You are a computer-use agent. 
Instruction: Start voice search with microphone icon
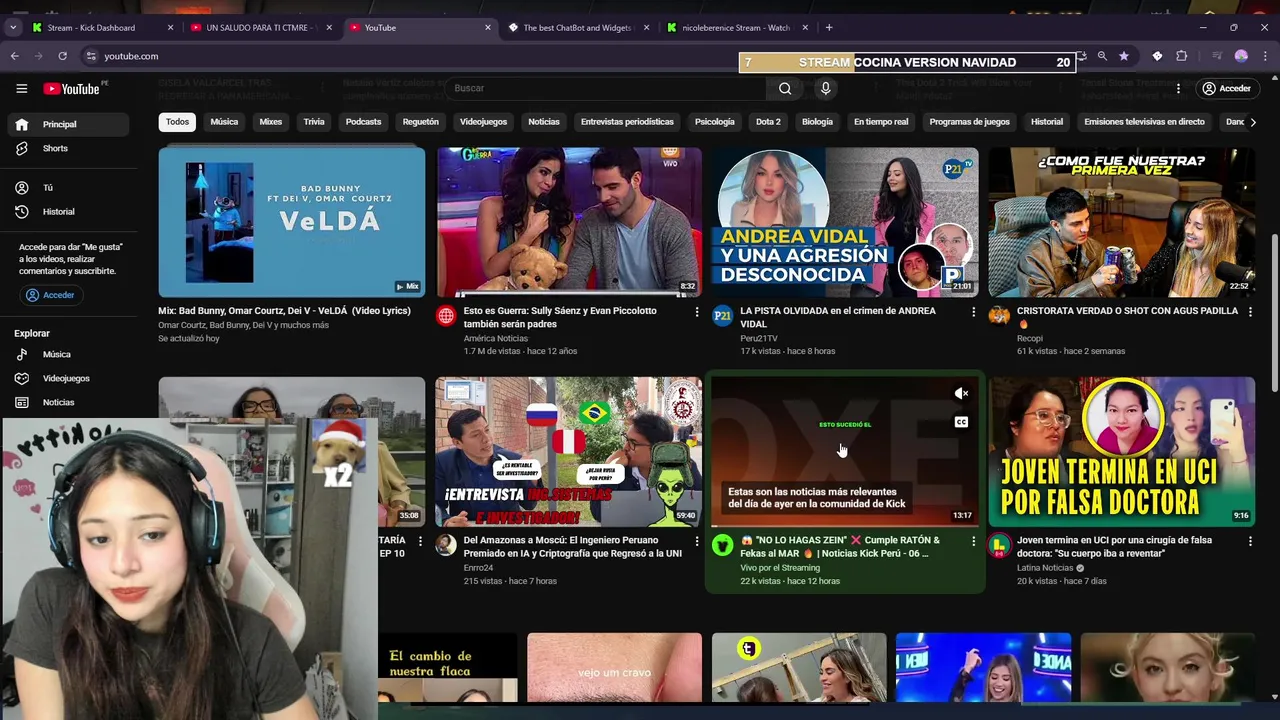(x=825, y=89)
